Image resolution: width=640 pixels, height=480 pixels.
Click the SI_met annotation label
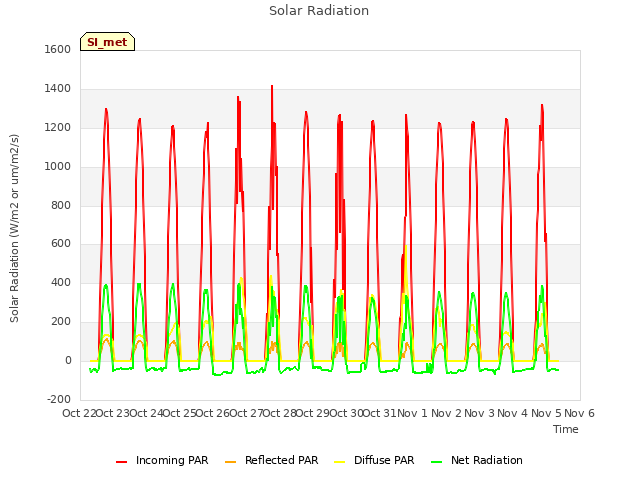pyautogui.click(x=107, y=42)
